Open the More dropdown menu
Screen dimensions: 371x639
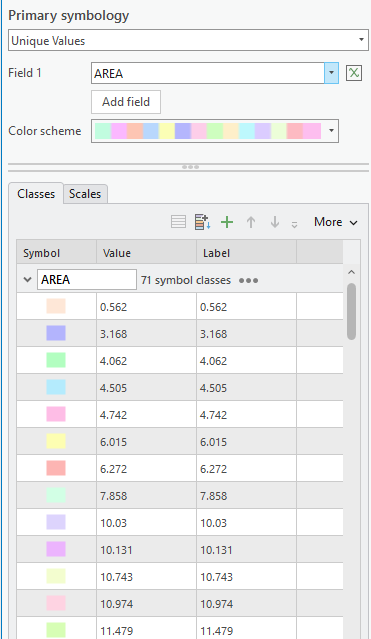click(x=336, y=222)
